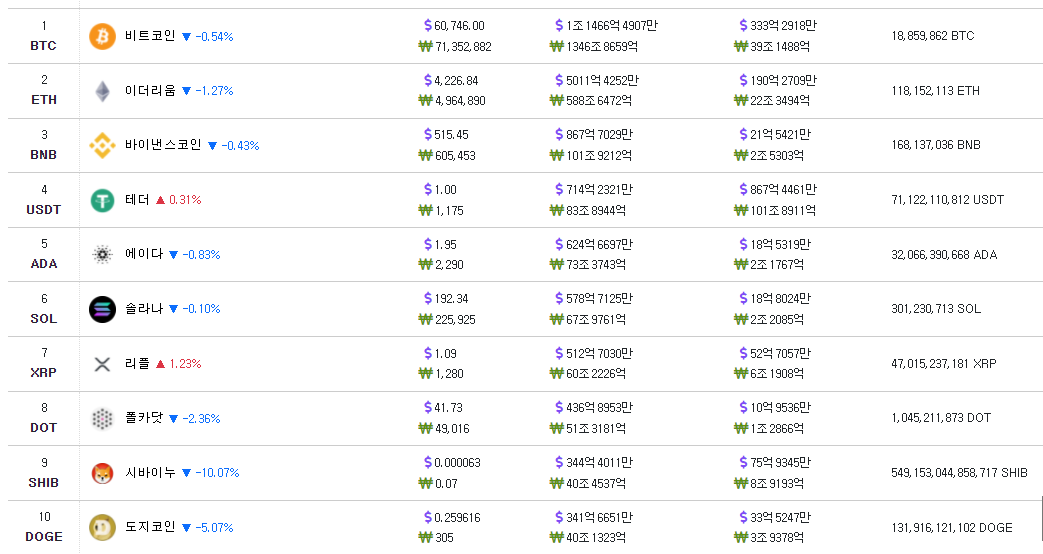
Task: Click the Polkadot dotted logo icon
Action: 102,418
